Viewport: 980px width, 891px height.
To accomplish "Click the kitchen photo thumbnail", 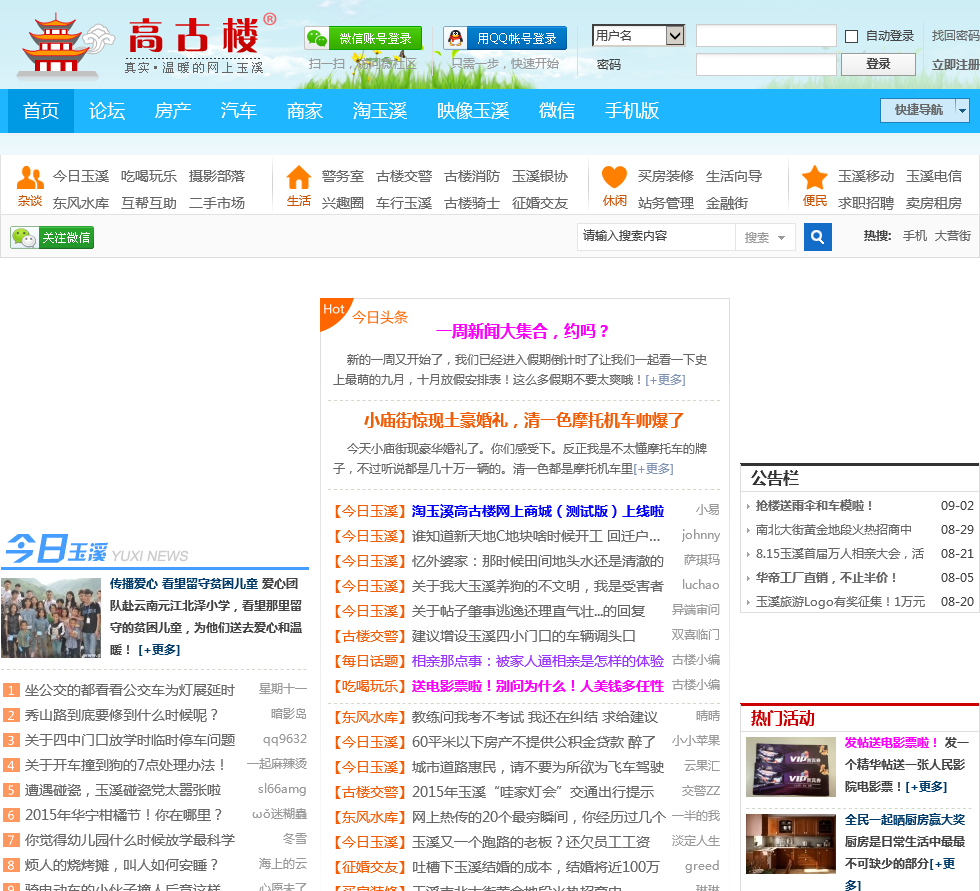I will (791, 844).
